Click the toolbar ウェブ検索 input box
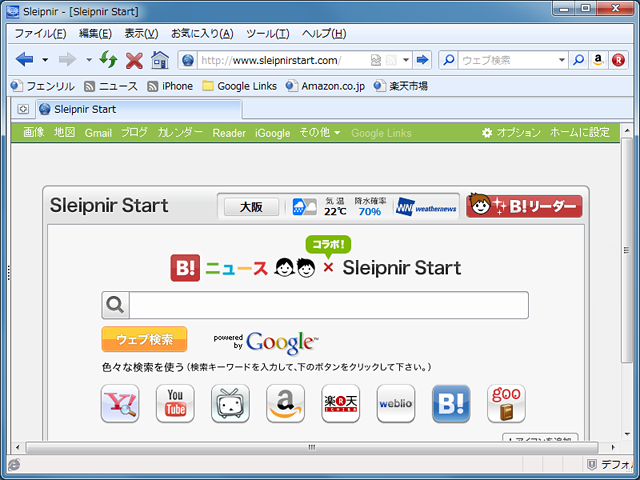Viewport: 640px width, 480px height. pos(508,60)
